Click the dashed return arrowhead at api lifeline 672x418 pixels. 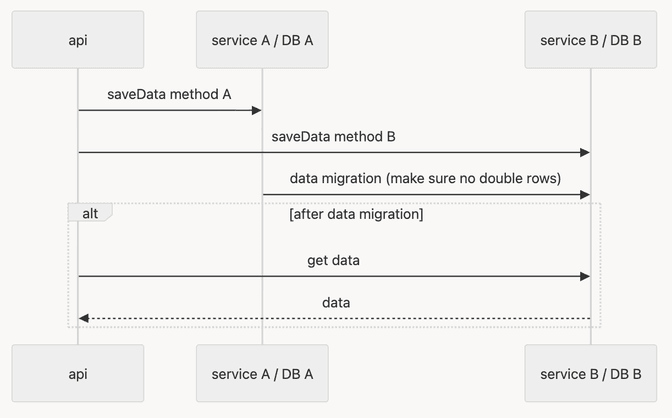tap(84, 318)
